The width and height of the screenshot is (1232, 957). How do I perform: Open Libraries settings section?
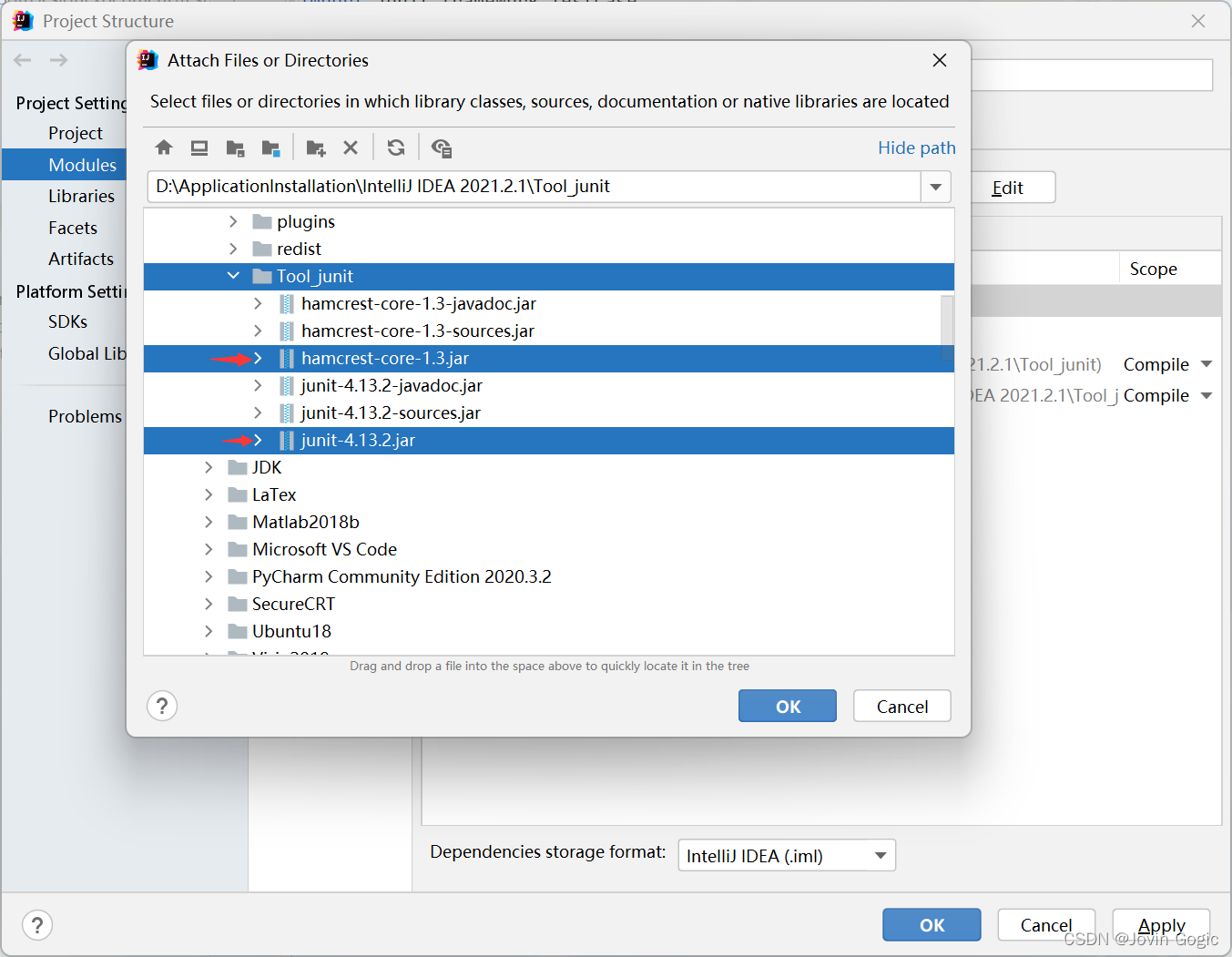pyautogui.click(x=81, y=196)
